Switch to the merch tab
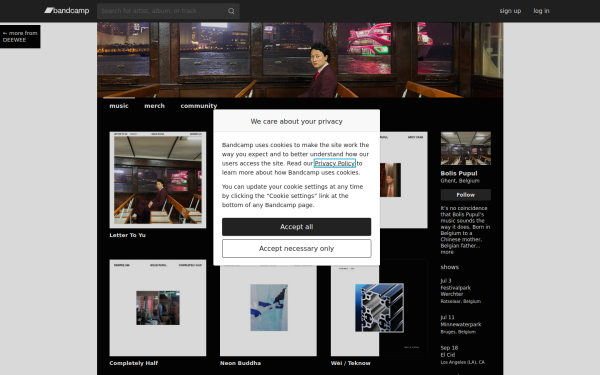The width and height of the screenshot is (600, 375). coord(154,106)
